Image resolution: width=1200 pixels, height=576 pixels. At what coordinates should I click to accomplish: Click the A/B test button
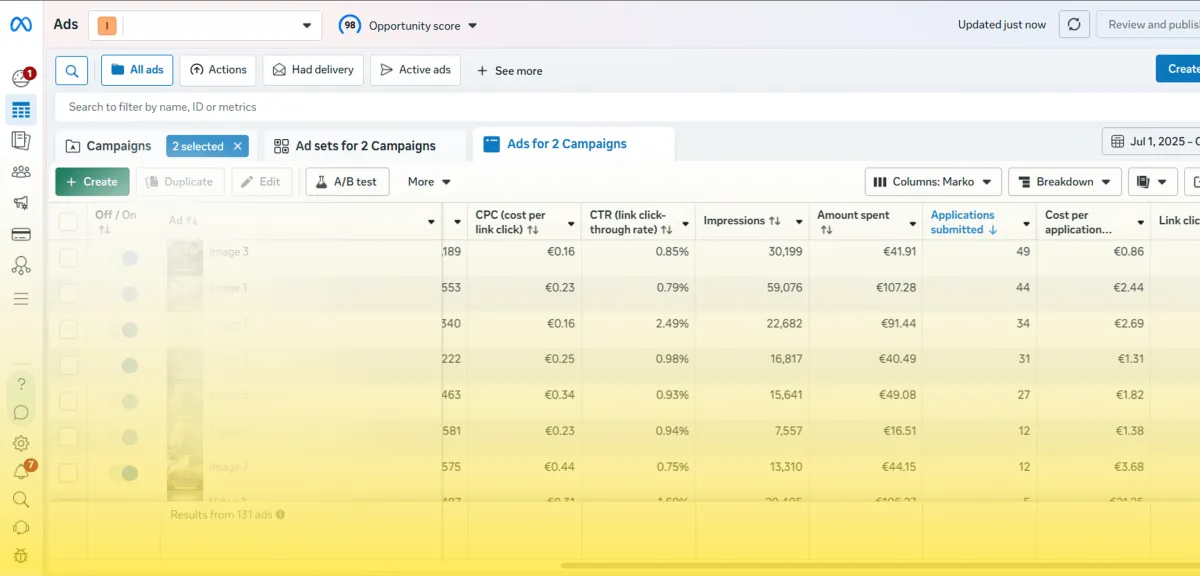tap(347, 182)
